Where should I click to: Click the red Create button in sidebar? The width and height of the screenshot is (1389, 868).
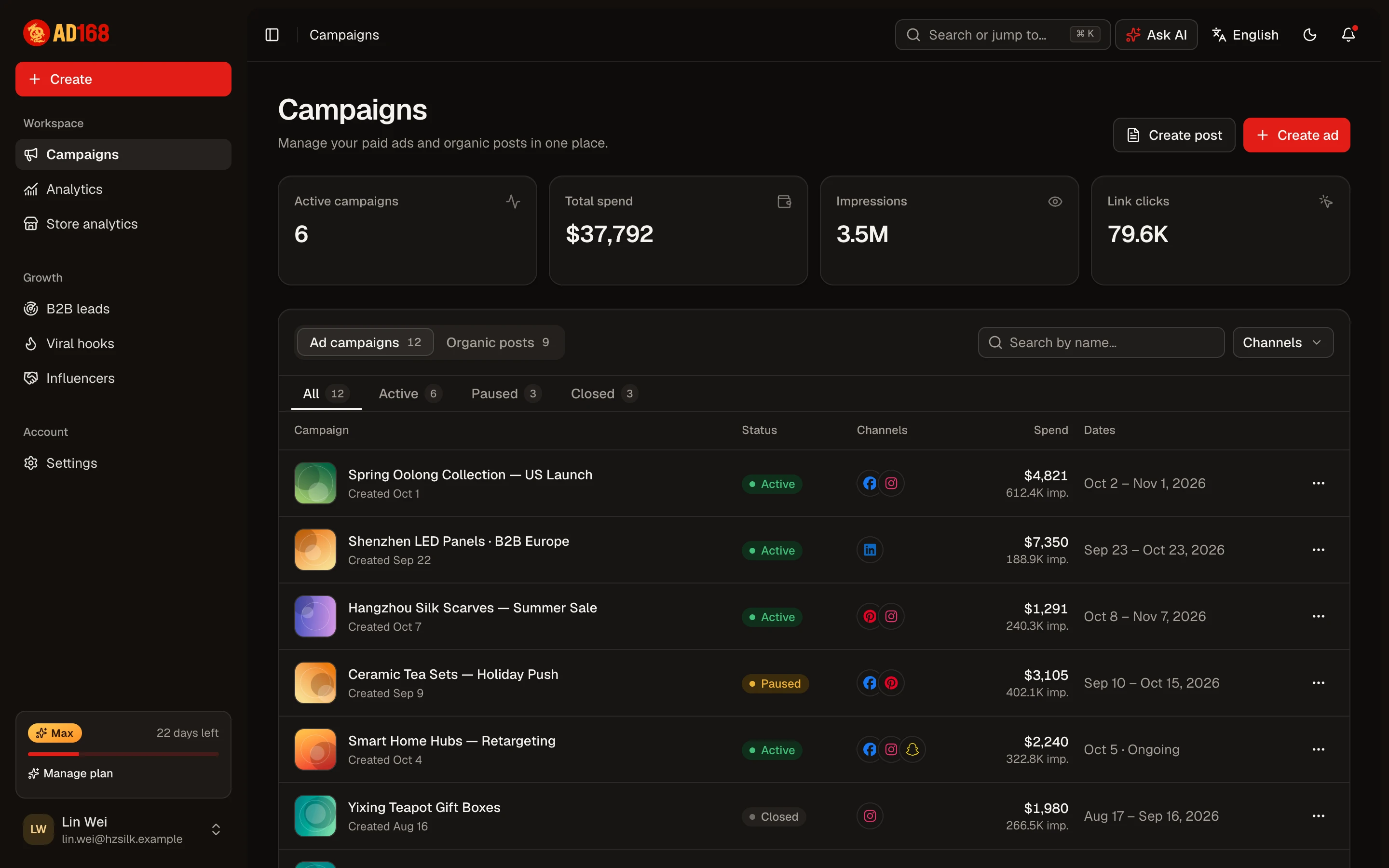(123, 79)
